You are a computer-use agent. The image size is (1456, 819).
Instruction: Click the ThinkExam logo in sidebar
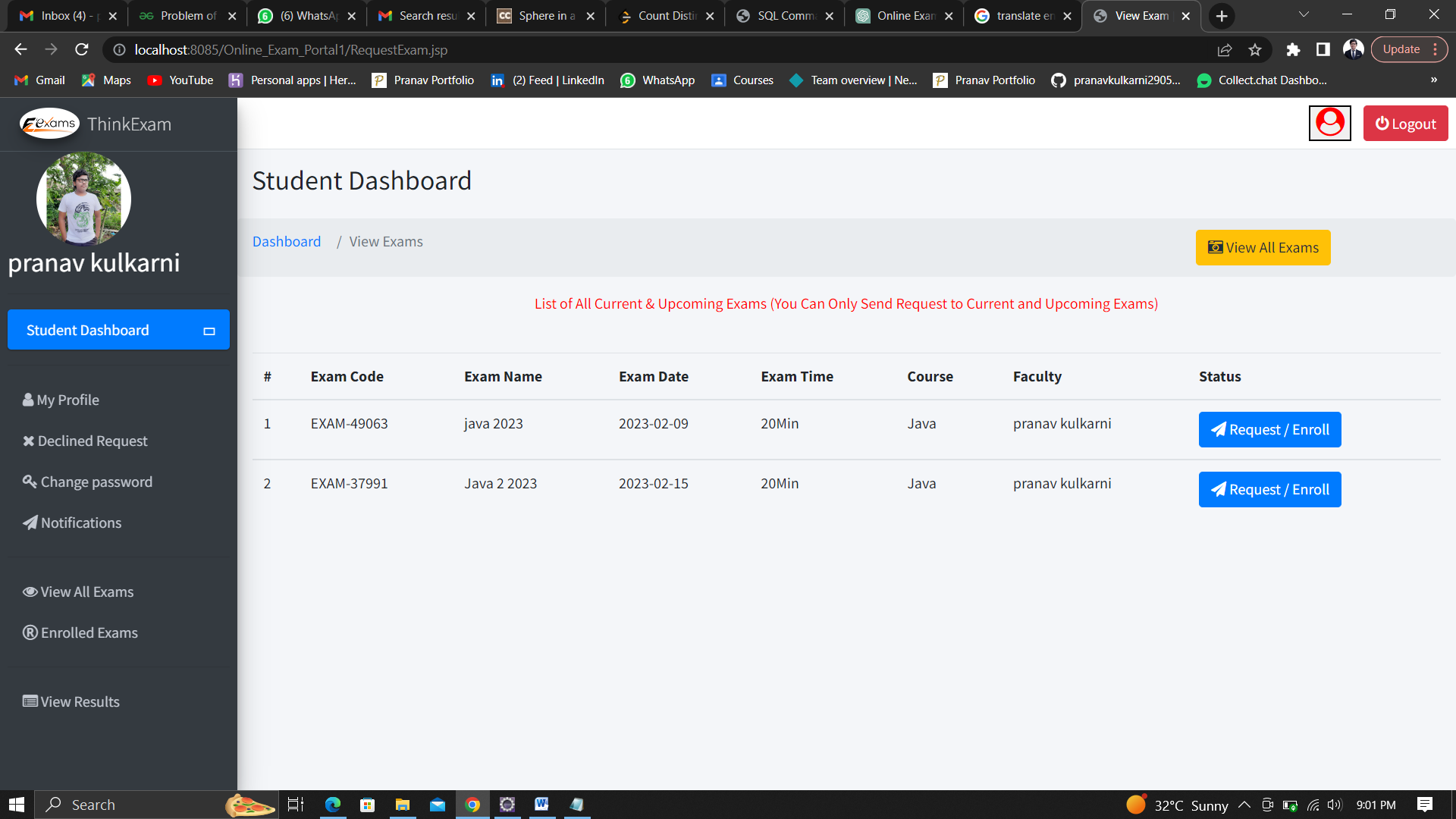tap(49, 124)
